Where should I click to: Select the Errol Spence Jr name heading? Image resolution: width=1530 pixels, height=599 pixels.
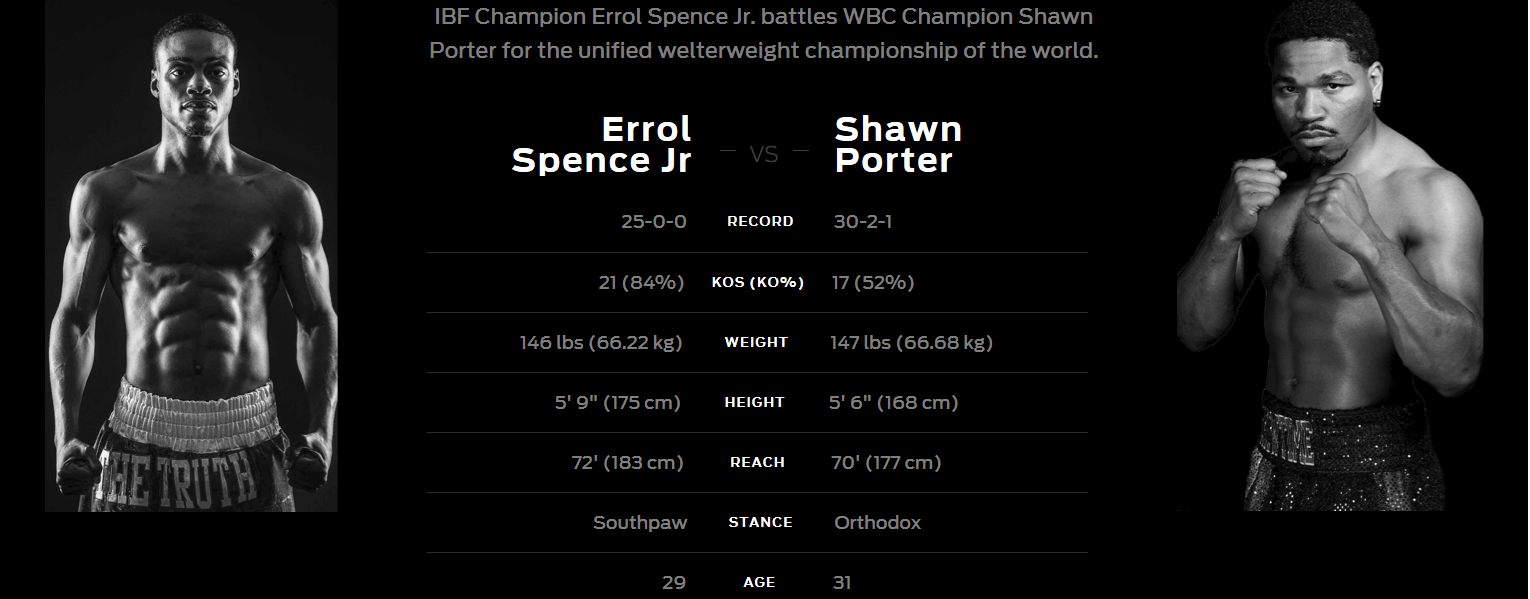[x=601, y=144]
